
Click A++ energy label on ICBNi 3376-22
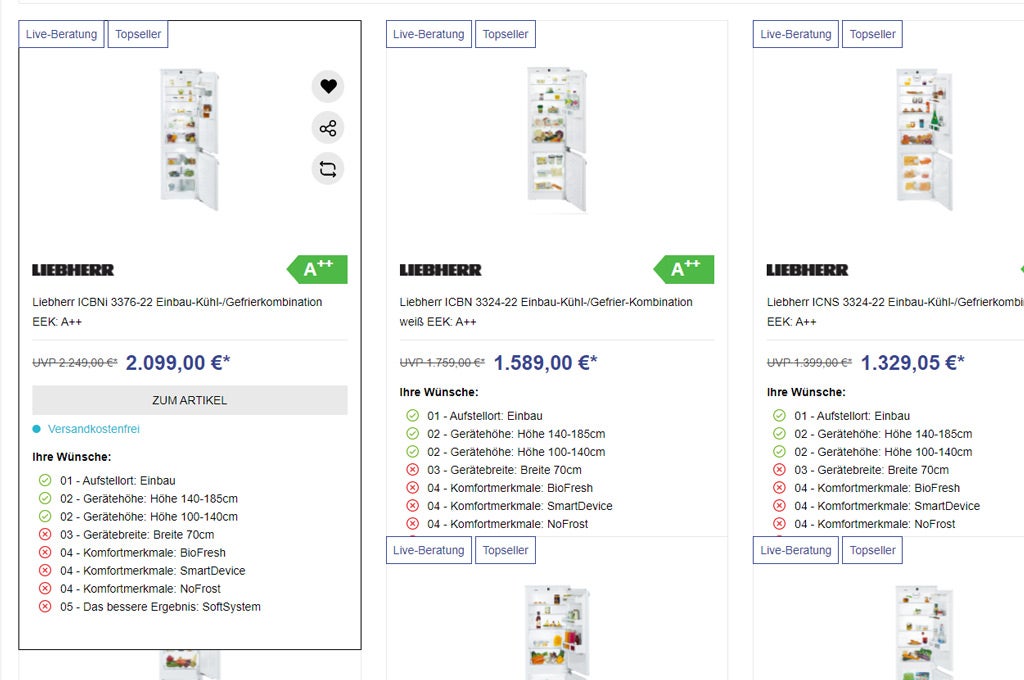pyautogui.click(x=317, y=269)
